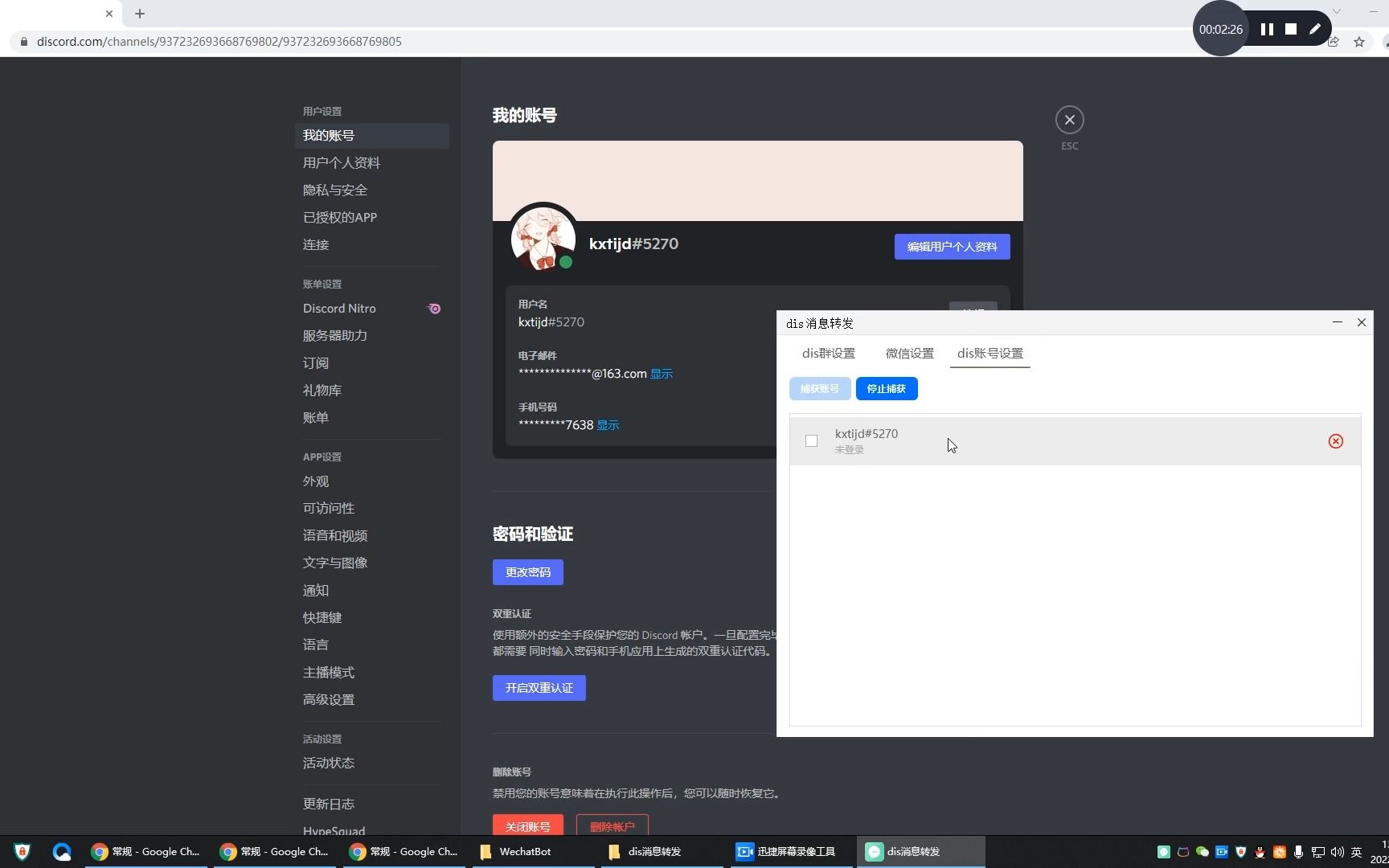Click the Nitro icon beside Discord Nitro
1389x868 pixels.
[434, 309]
